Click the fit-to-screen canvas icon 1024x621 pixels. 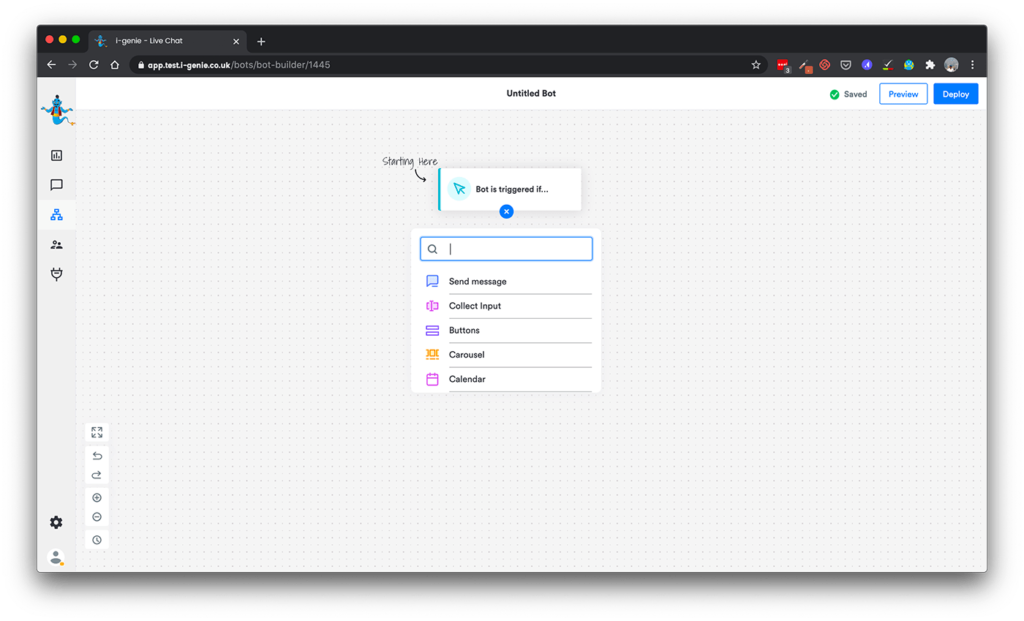pyautogui.click(x=97, y=432)
